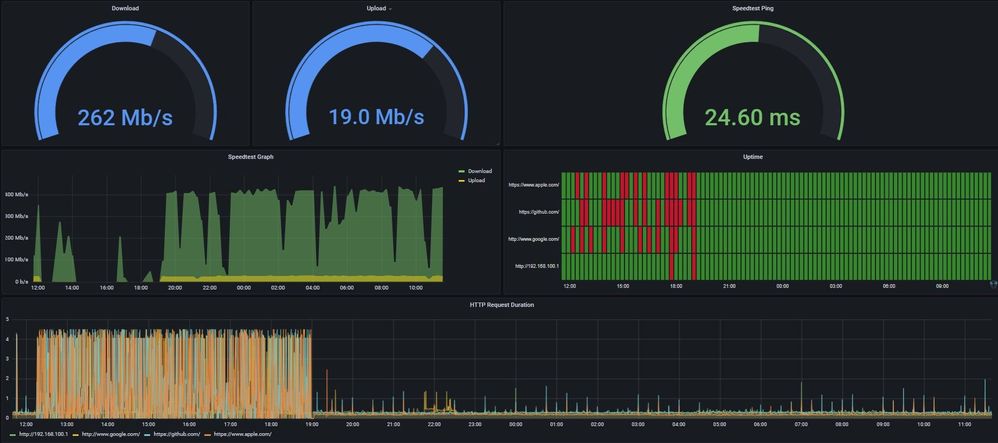
Task: Click the 262 Mb/s Download gauge value
Action: click(x=125, y=118)
